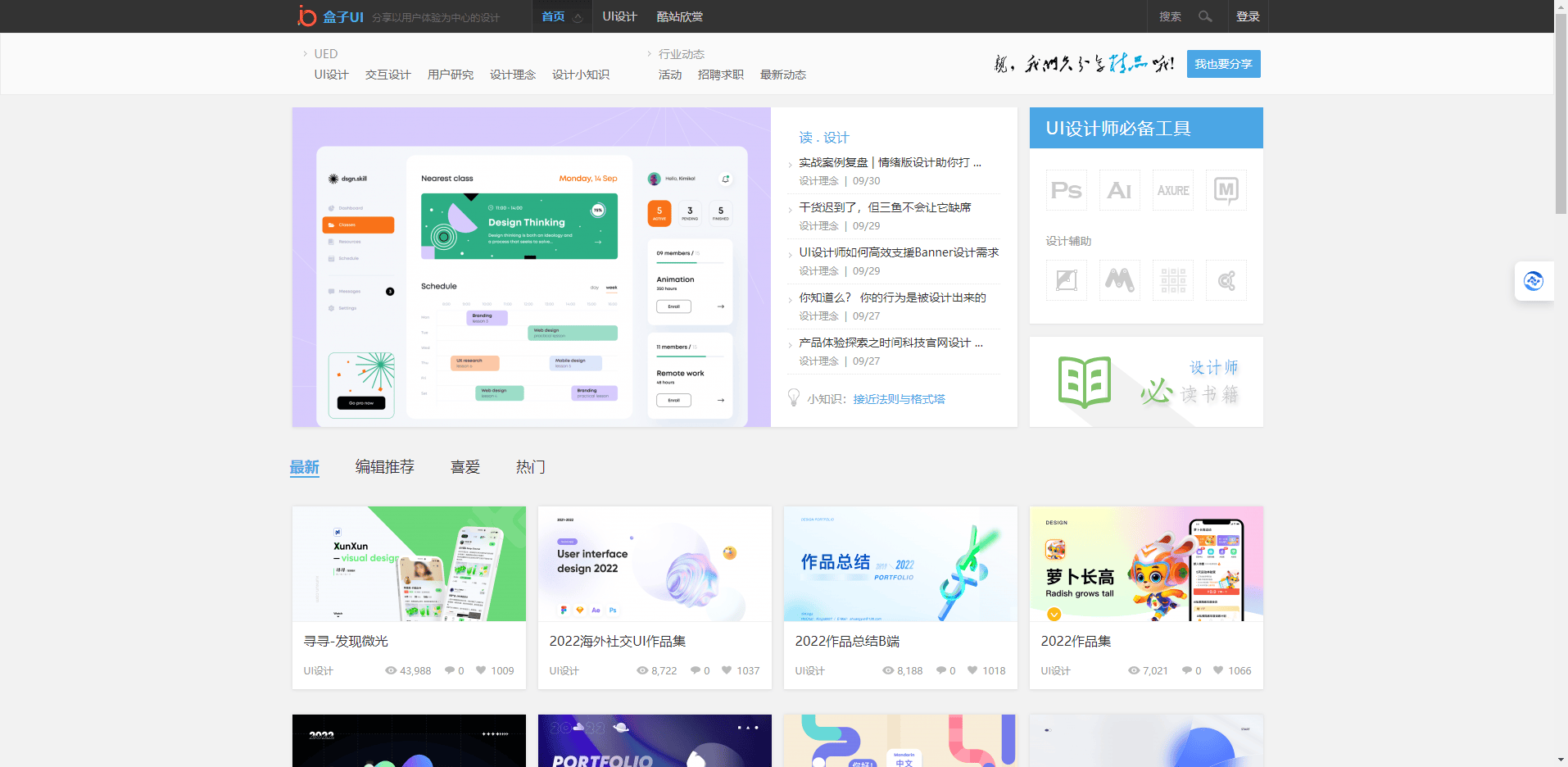
Task: Click the lightbulb tip icon beside 小知识
Action: click(793, 398)
